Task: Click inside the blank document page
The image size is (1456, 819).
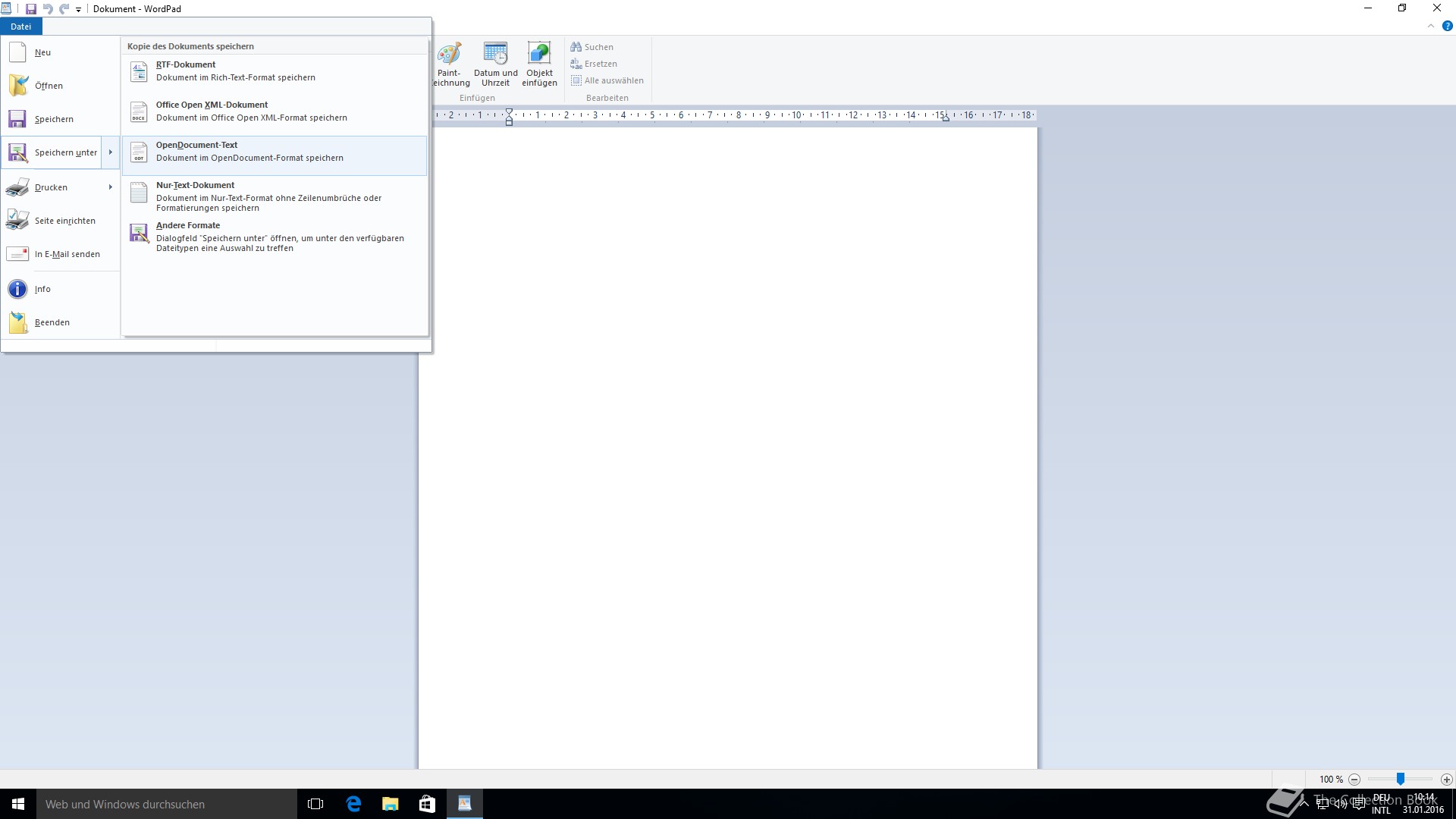Action: (x=728, y=447)
